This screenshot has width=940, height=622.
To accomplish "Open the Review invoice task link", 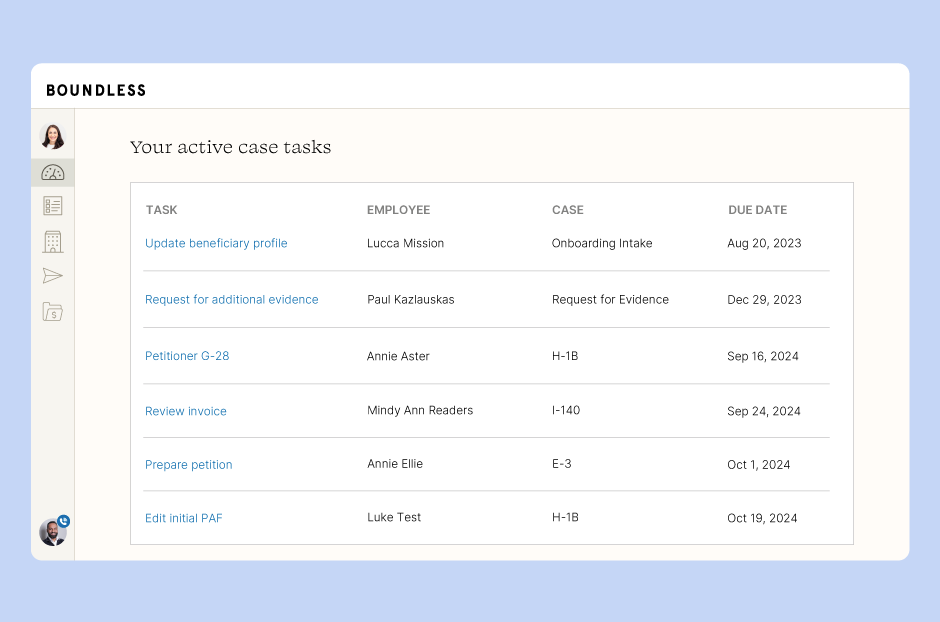I will pyautogui.click(x=186, y=411).
